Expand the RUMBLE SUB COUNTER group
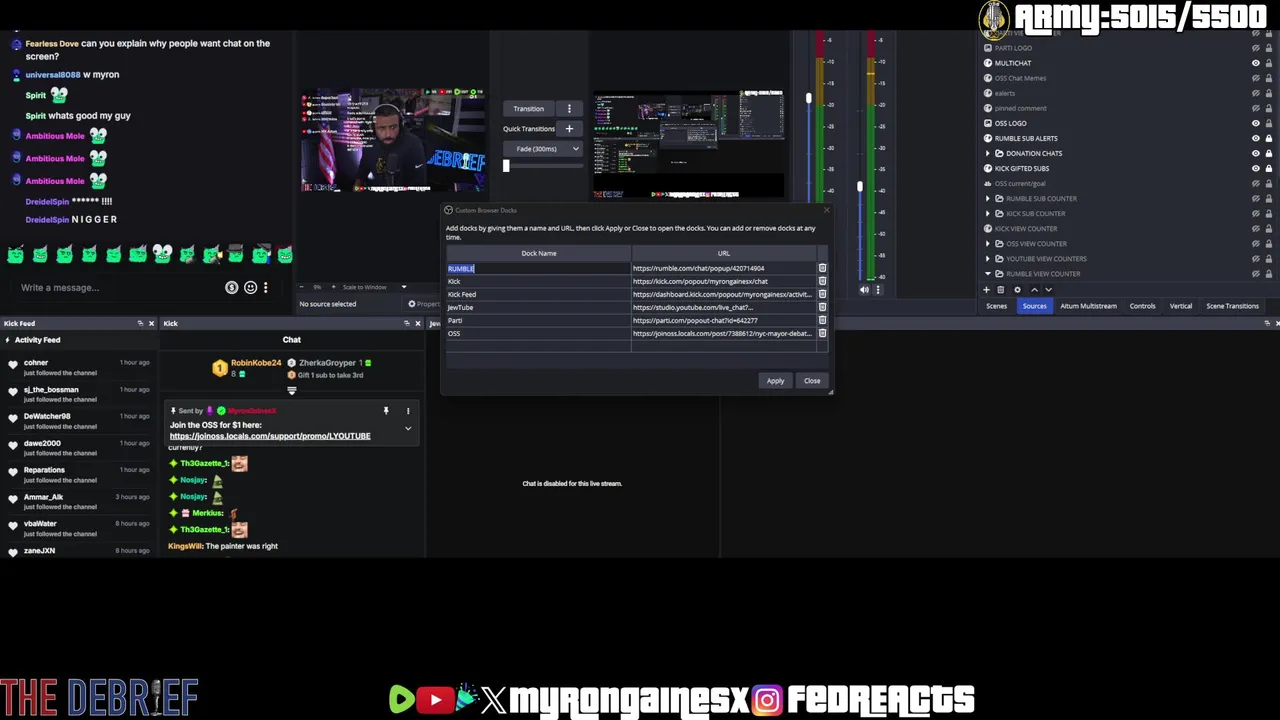The image size is (1280, 720). (x=987, y=198)
